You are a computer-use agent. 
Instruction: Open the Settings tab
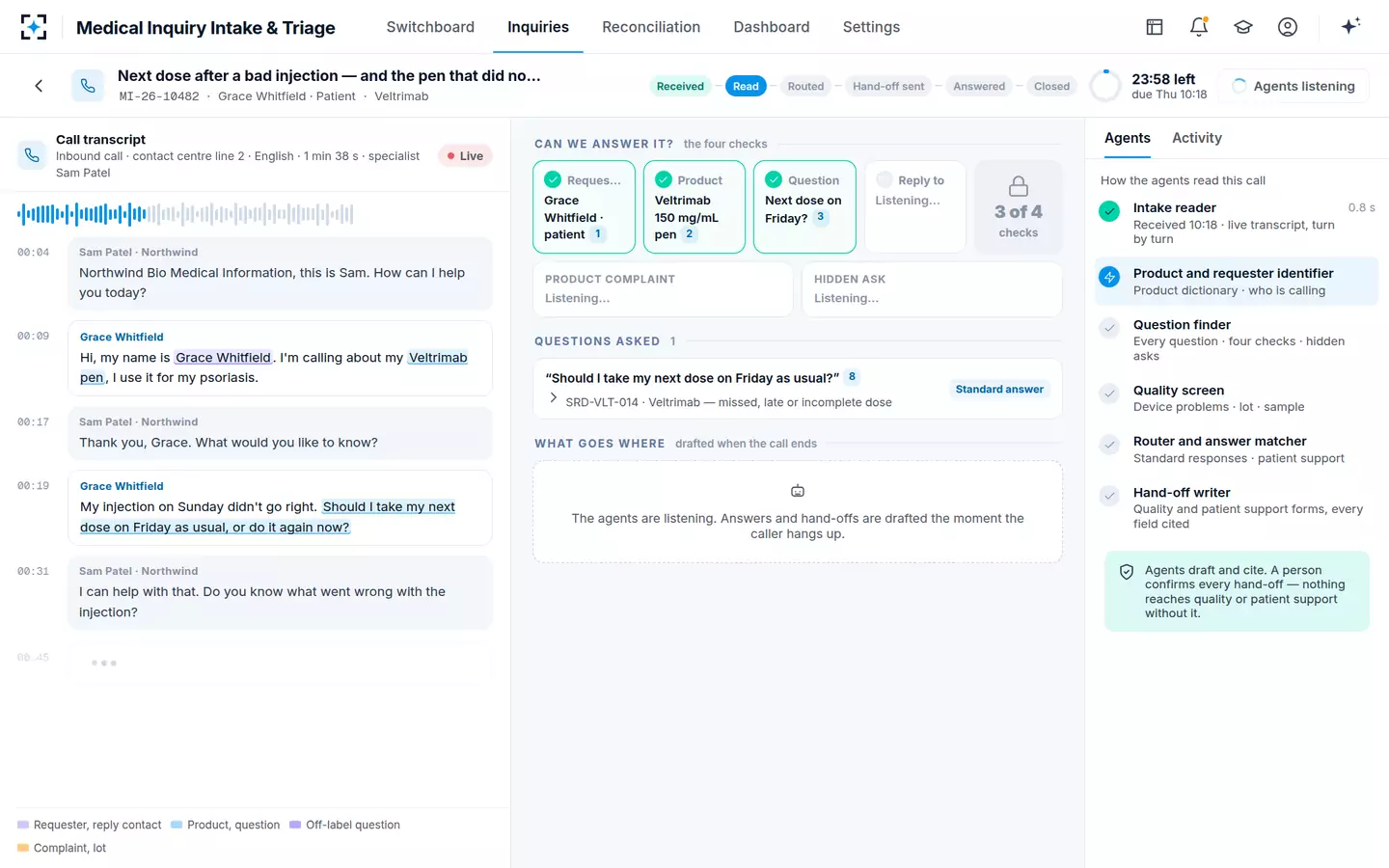(871, 27)
